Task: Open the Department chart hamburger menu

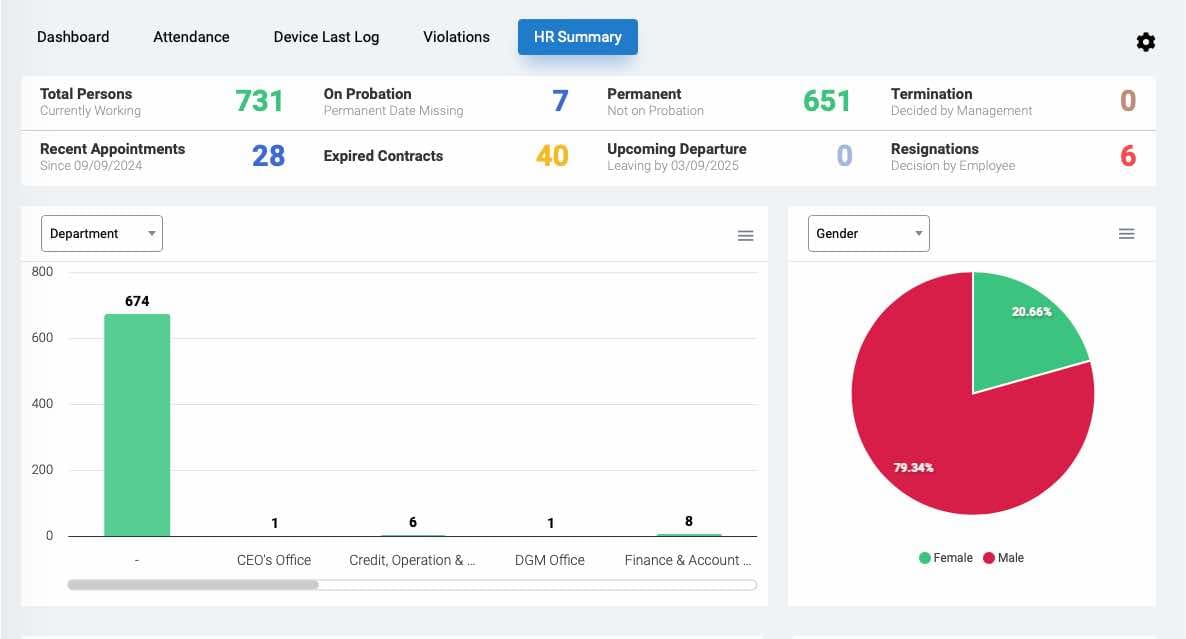Action: coord(745,236)
